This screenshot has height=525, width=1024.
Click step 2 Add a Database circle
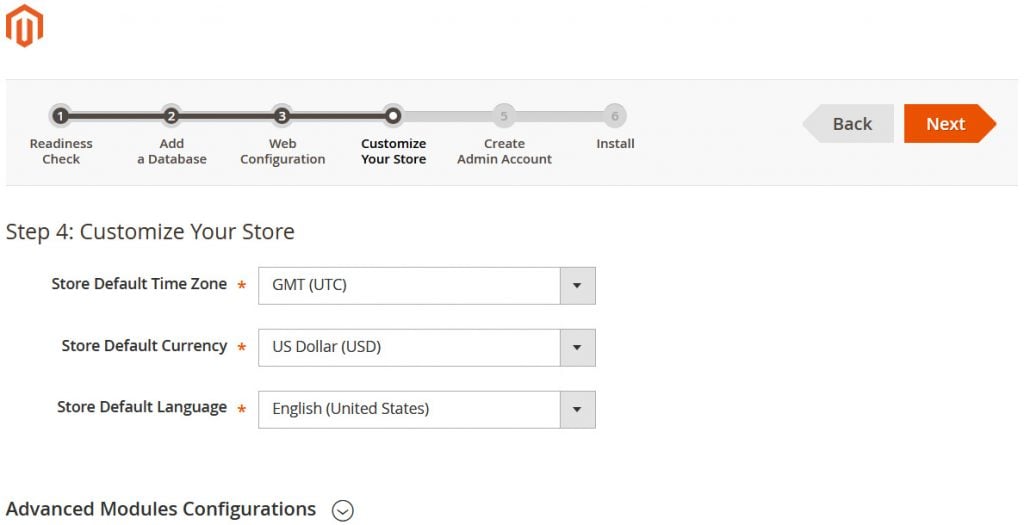coord(171,116)
